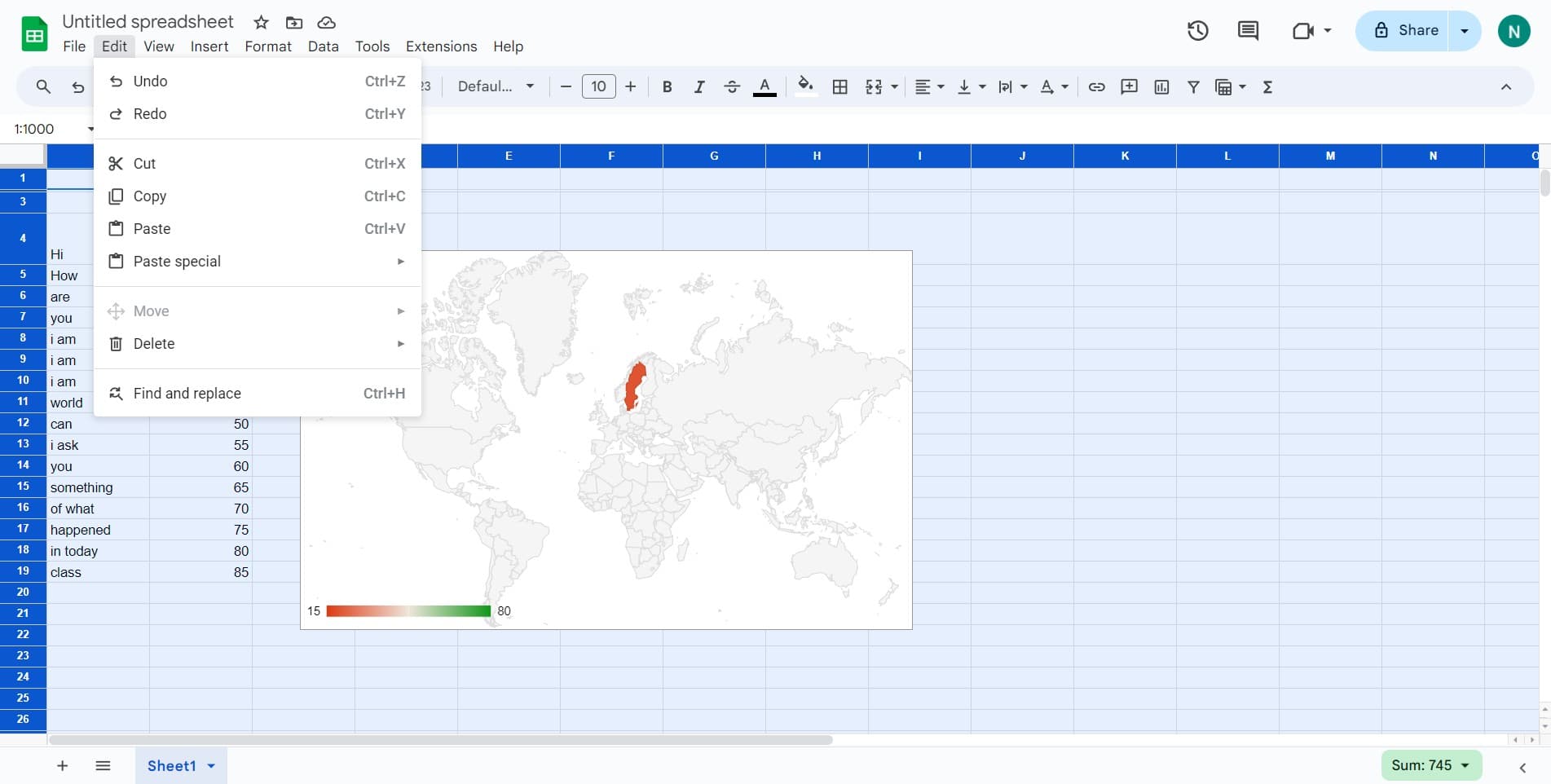The height and width of the screenshot is (784, 1551).
Task: Open the functions sigma icon
Action: (1267, 87)
